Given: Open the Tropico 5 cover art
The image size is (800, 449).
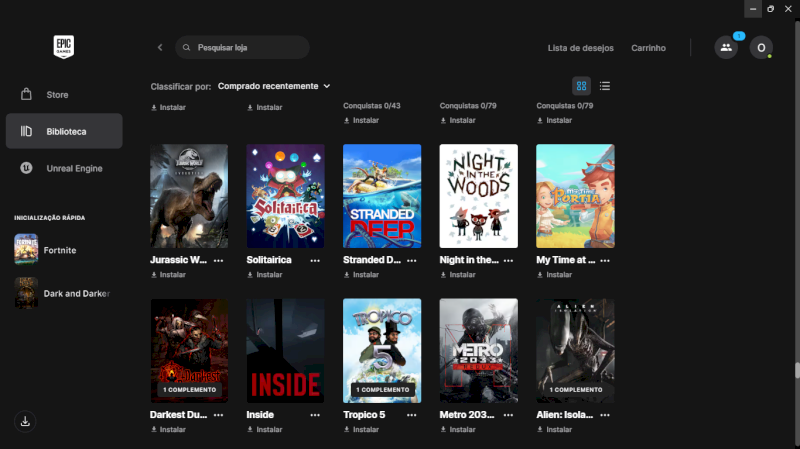Looking at the screenshot, I should click(382, 351).
